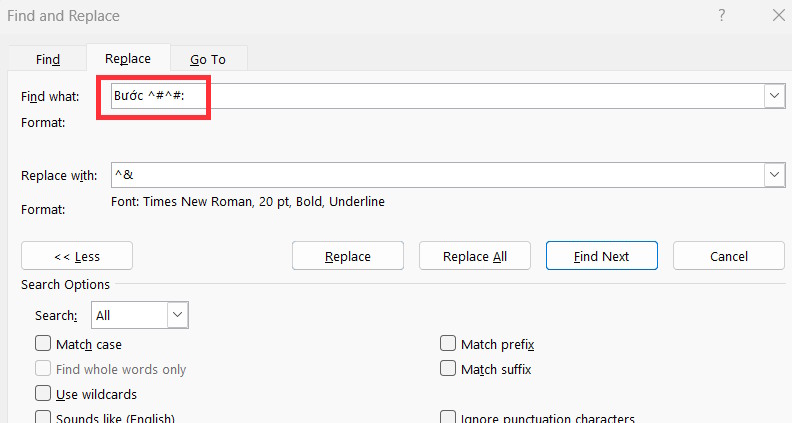Viewport: 792px width, 423px height.
Task: Open the Help question mark icon
Action: 722,15
